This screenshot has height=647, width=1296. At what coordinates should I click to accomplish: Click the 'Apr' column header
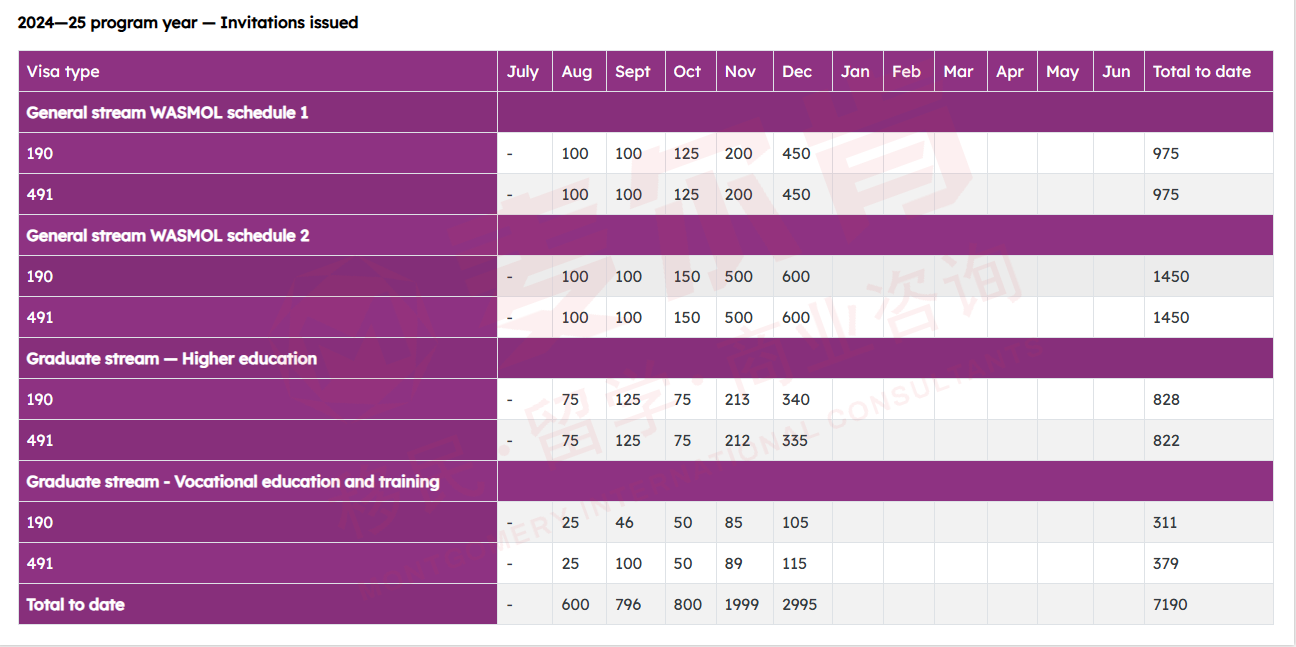coord(1010,72)
